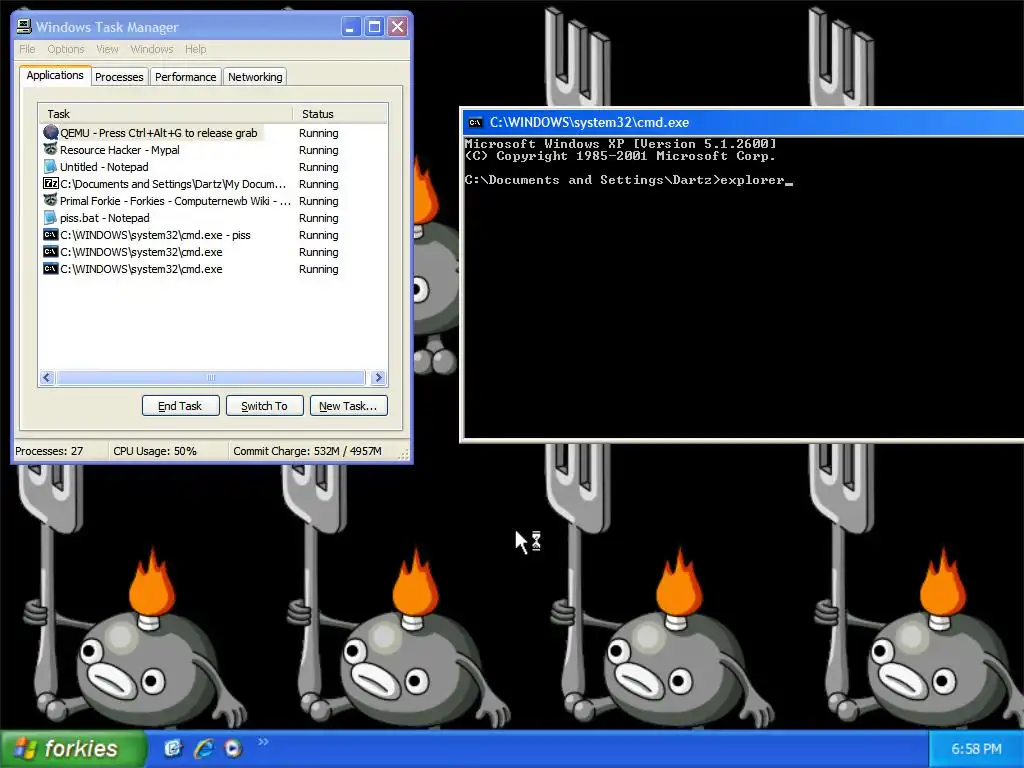Screen dimensions: 1024x768
Task: Open the View menu in Task Manager
Action: (x=107, y=49)
